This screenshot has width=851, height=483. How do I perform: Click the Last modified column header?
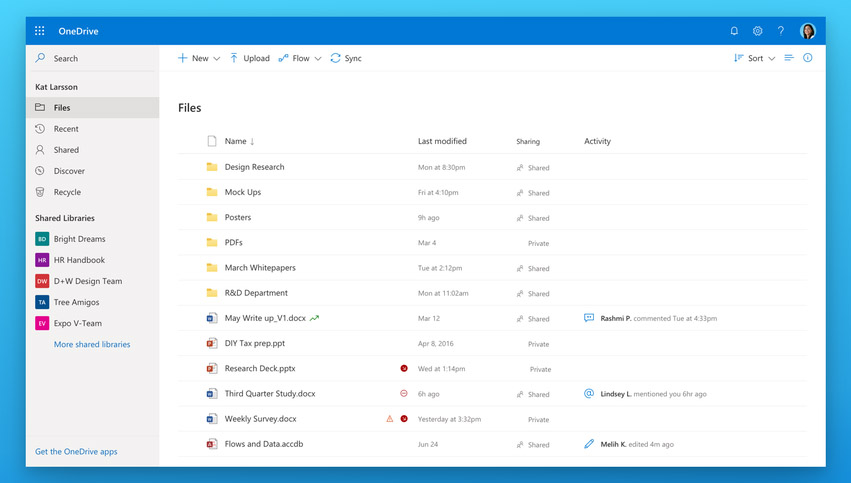442,141
